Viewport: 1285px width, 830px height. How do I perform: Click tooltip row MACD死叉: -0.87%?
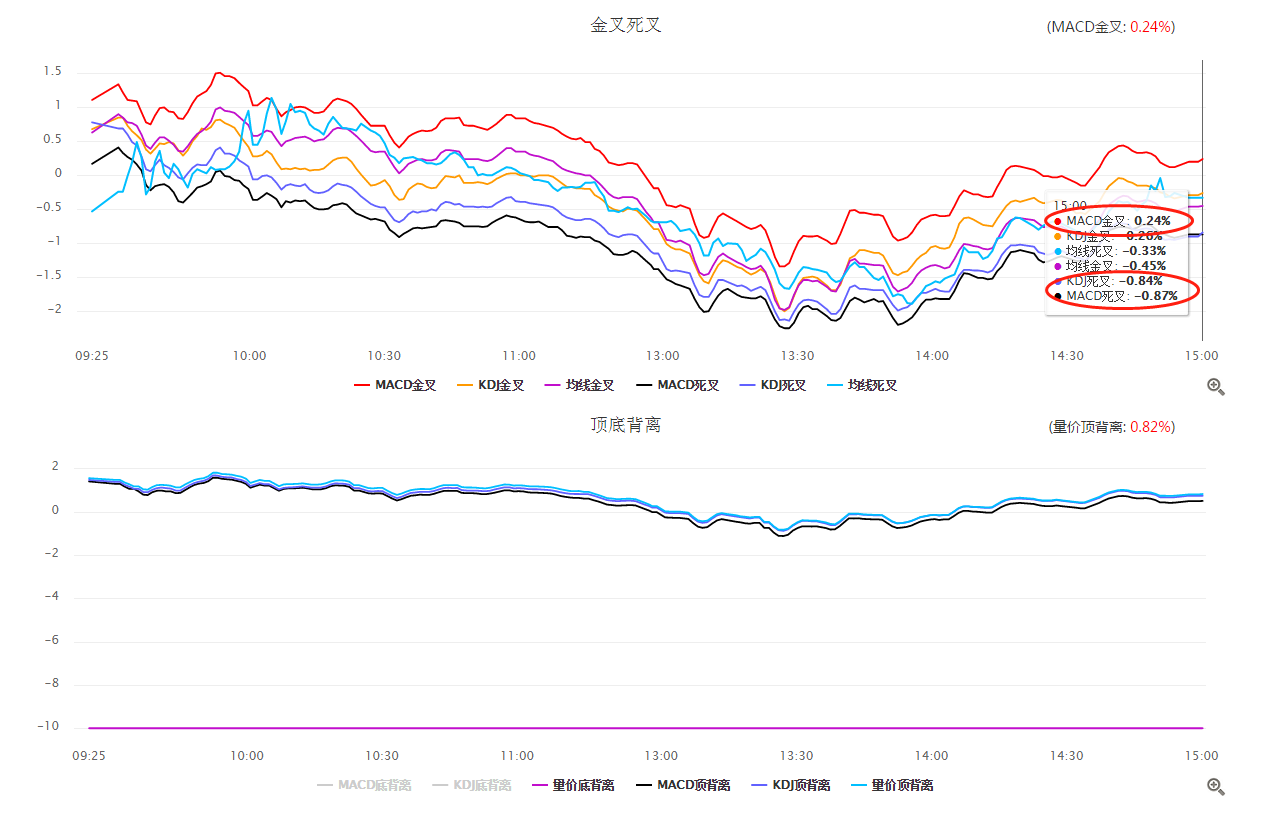(x=1115, y=296)
